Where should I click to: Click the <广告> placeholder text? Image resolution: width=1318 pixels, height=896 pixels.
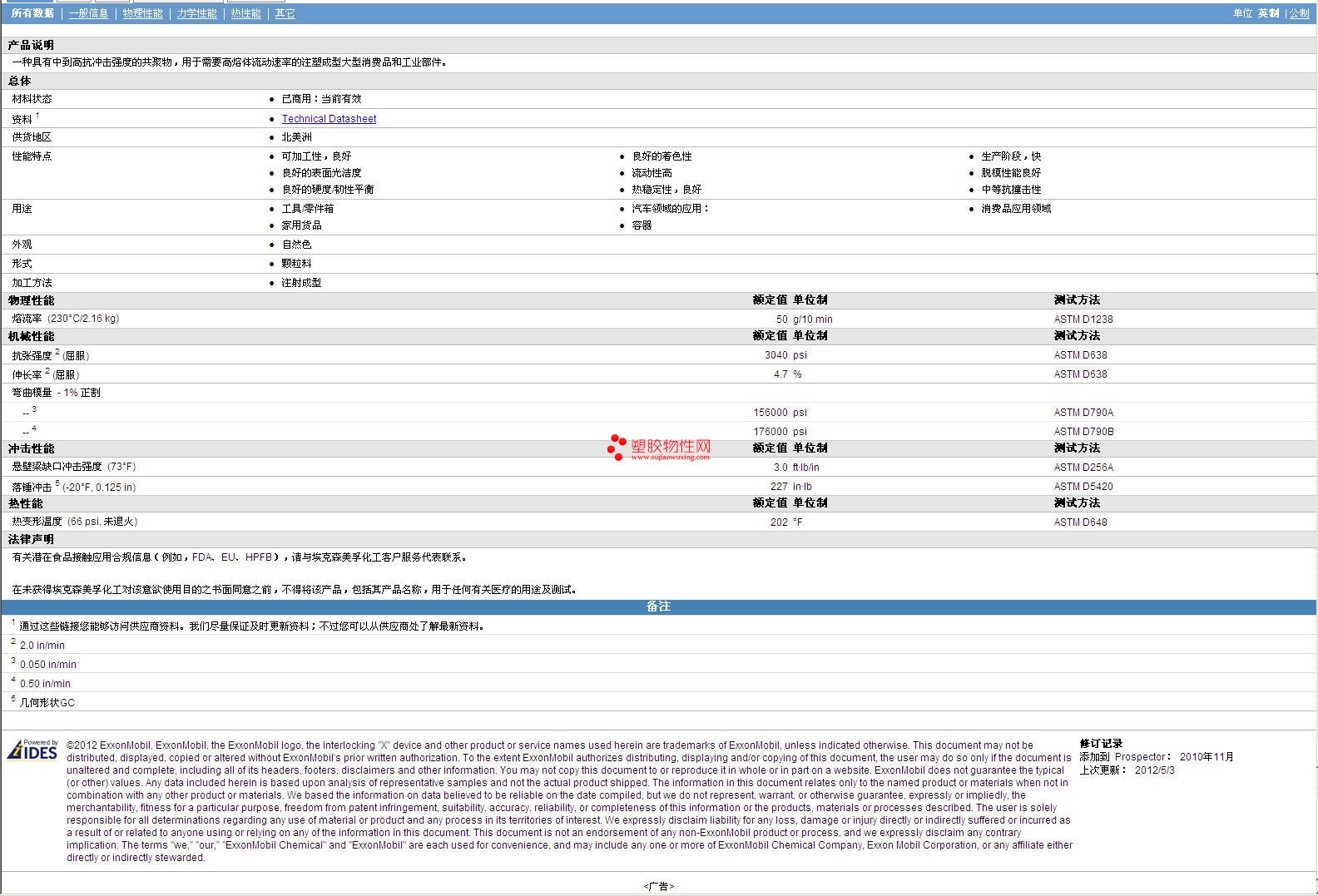[x=658, y=887]
